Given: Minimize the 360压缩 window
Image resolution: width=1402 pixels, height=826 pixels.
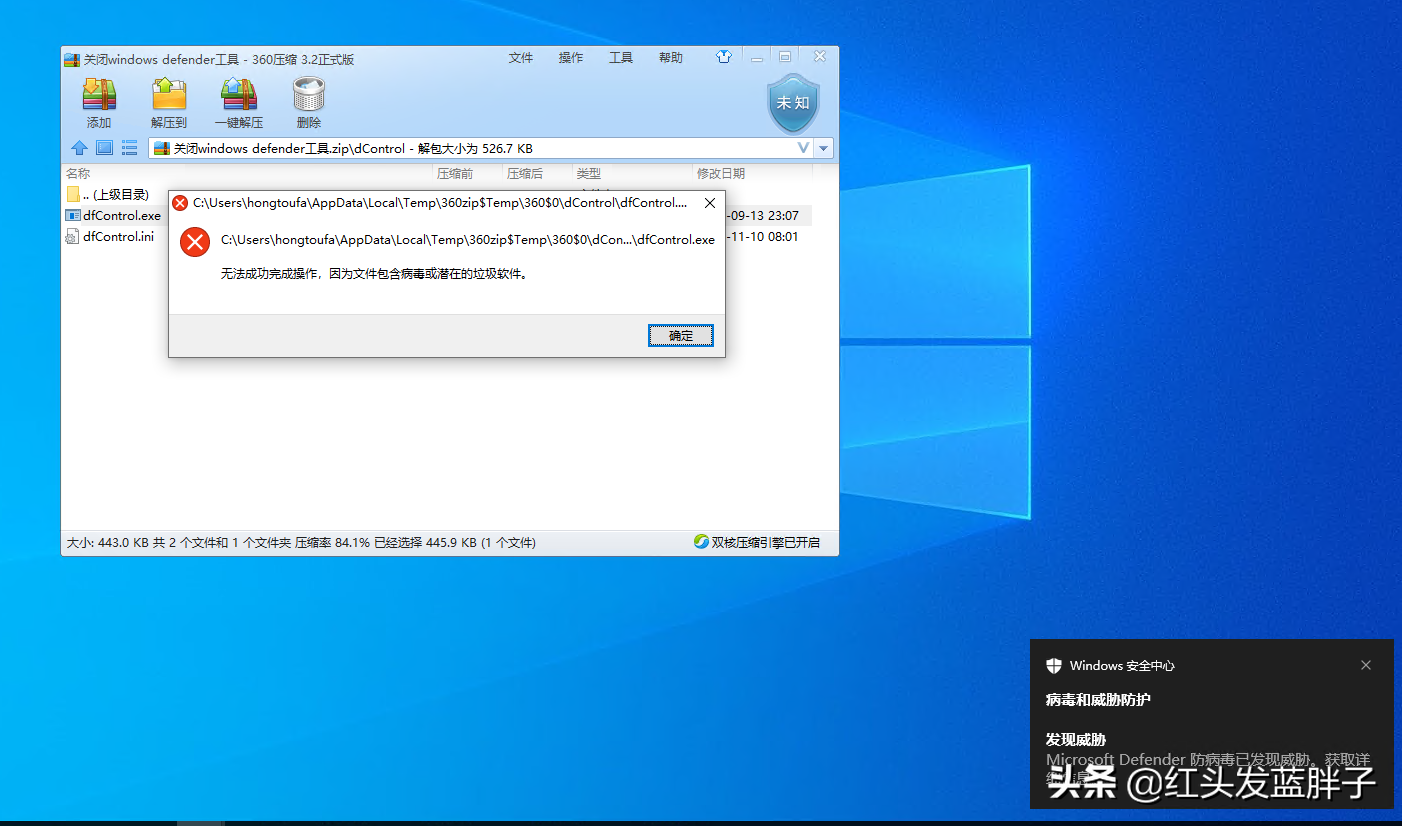Looking at the screenshot, I should click(x=759, y=57).
